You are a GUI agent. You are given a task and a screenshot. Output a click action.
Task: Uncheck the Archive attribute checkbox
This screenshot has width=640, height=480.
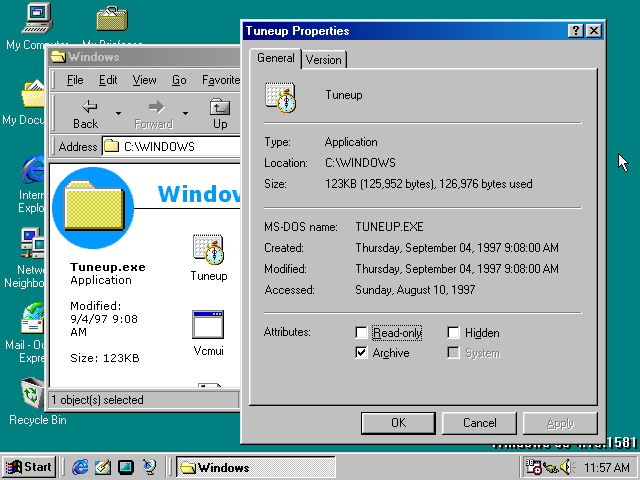point(361,352)
